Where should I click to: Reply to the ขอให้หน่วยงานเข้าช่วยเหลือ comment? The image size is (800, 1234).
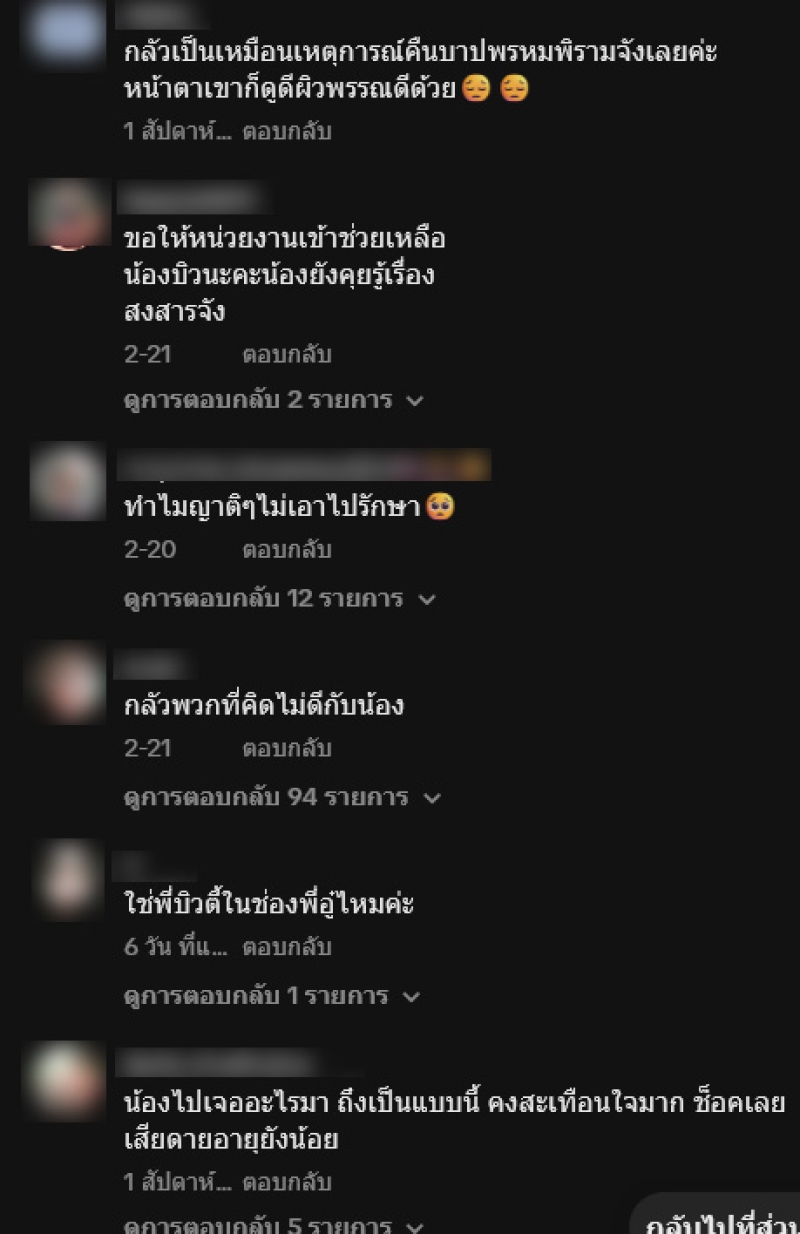coord(287,354)
